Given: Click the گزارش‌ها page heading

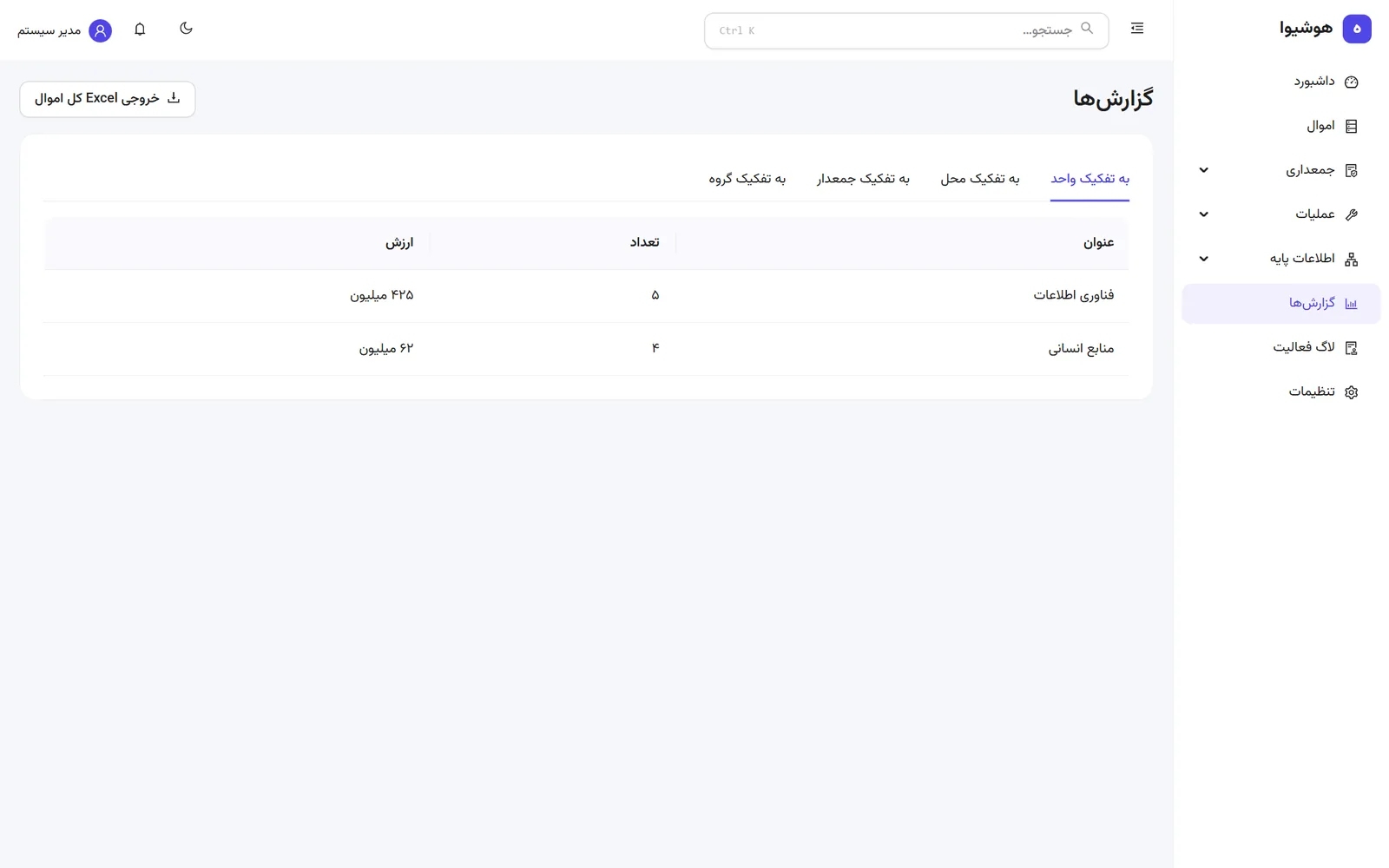Looking at the screenshot, I should point(1113,99).
